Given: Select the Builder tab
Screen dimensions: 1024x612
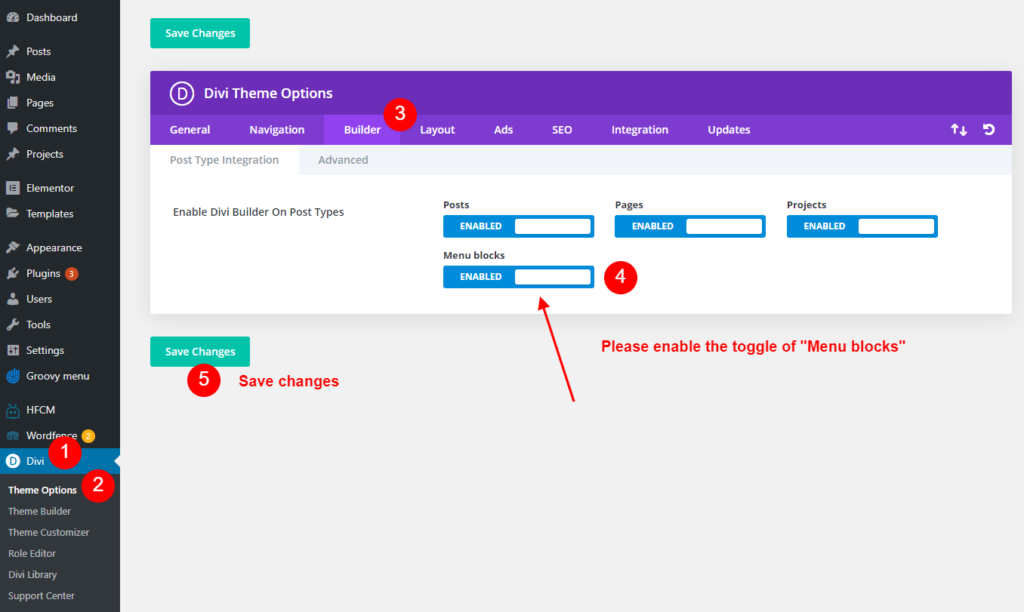Looking at the screenshot, I should pyautogui.click(x=362, y=129).
